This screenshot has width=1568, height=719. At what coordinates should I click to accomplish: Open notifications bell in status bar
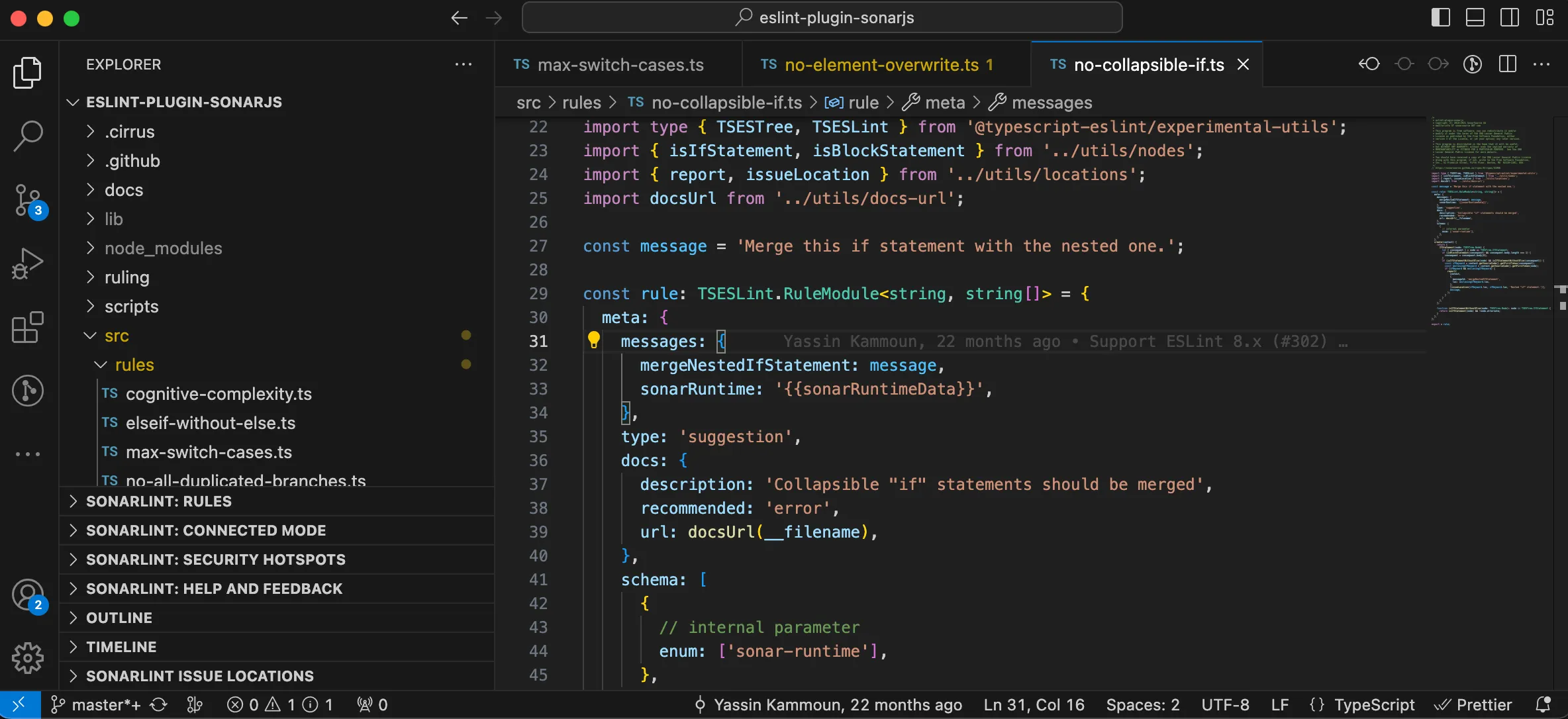[1543, 704]
